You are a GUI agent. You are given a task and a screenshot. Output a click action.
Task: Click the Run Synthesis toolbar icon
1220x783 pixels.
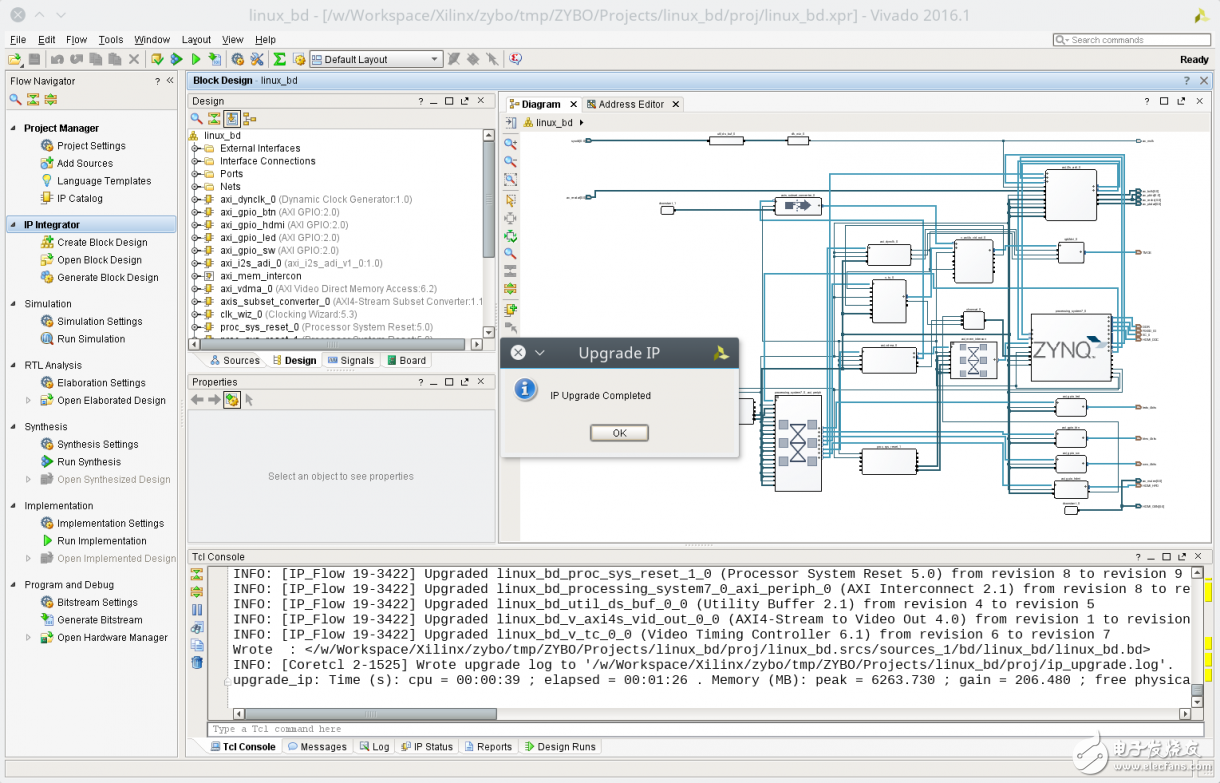(177, 60)
